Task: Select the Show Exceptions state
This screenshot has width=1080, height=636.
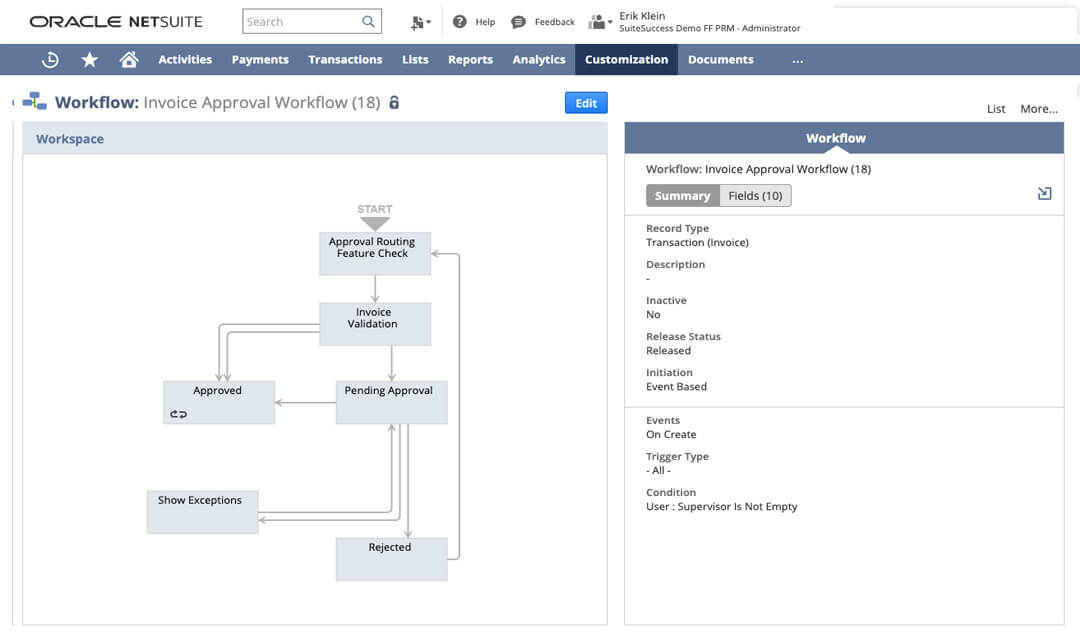Action: coord(202,512)
